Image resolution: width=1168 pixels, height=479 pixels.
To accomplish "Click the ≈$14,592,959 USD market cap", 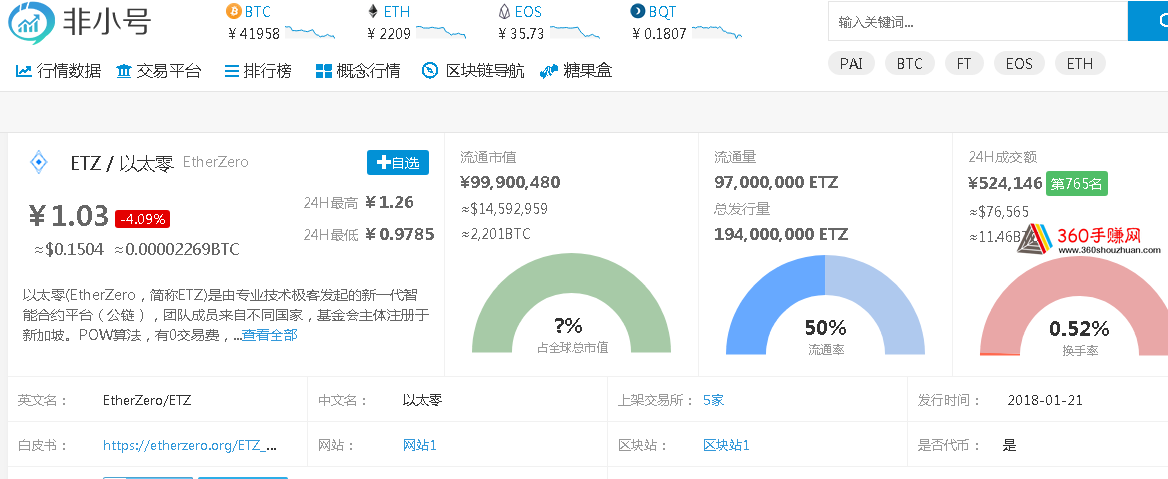I will click(504, 209).
